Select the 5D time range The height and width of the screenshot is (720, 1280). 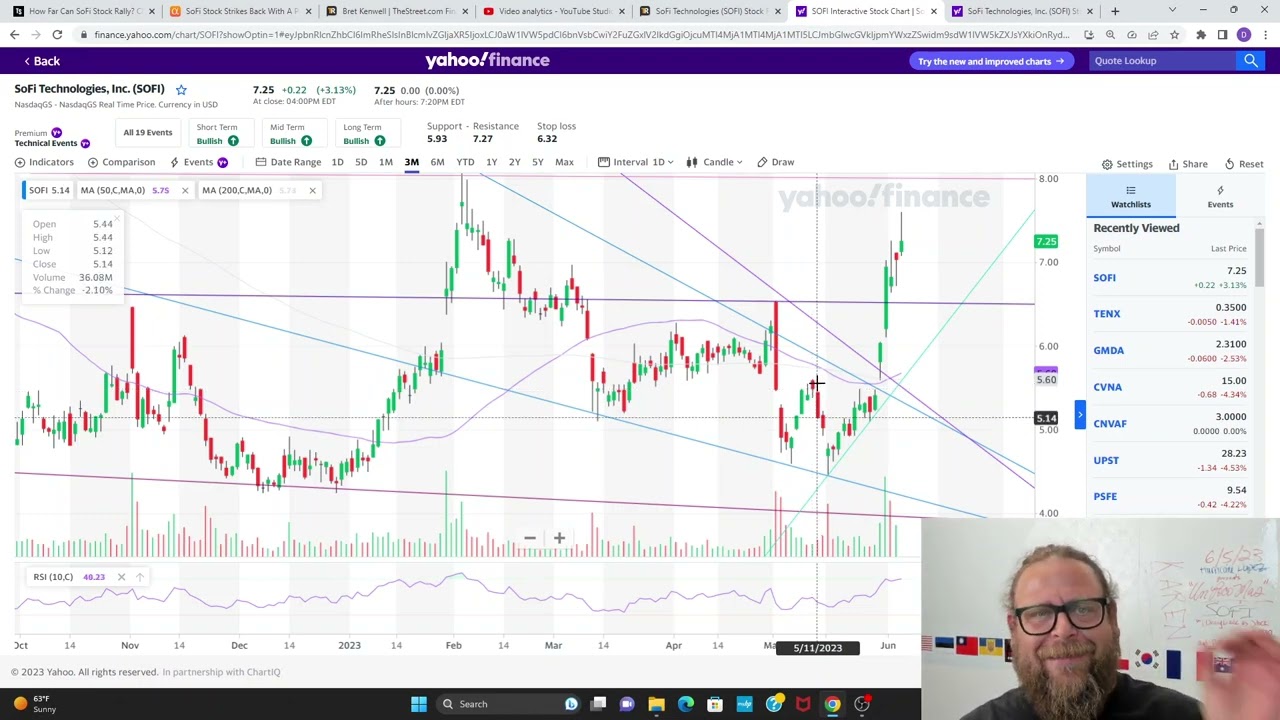(361, 162)
